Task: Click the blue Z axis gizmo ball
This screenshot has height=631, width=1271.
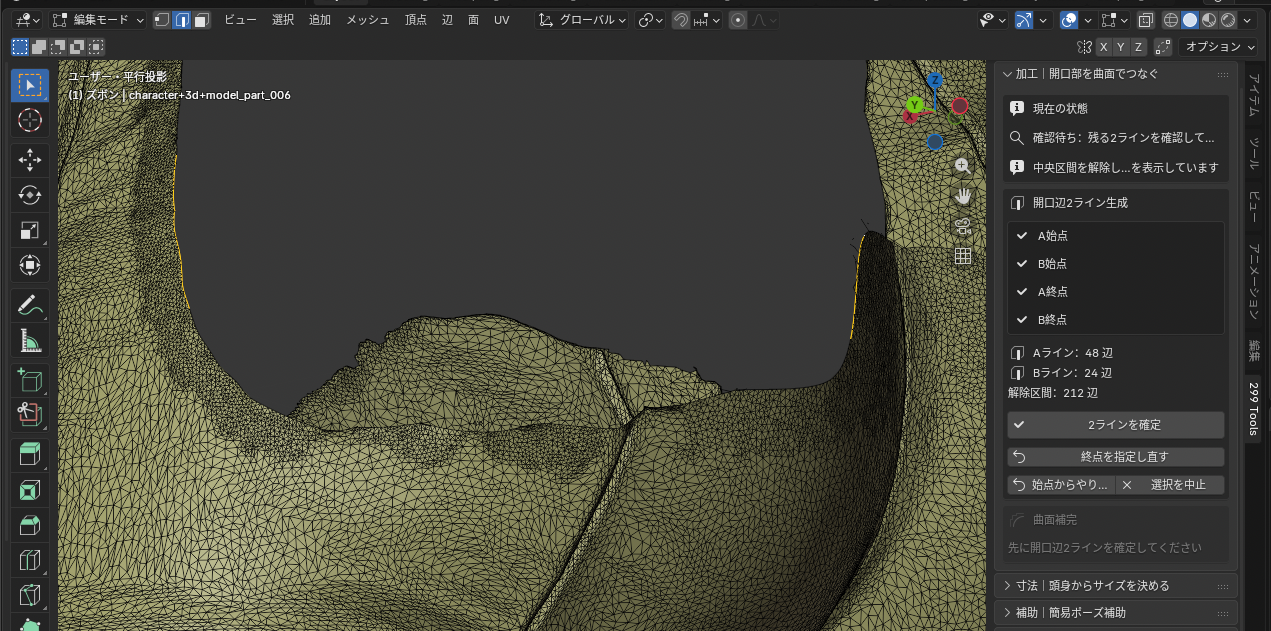Action: click(x=934, y=80)
